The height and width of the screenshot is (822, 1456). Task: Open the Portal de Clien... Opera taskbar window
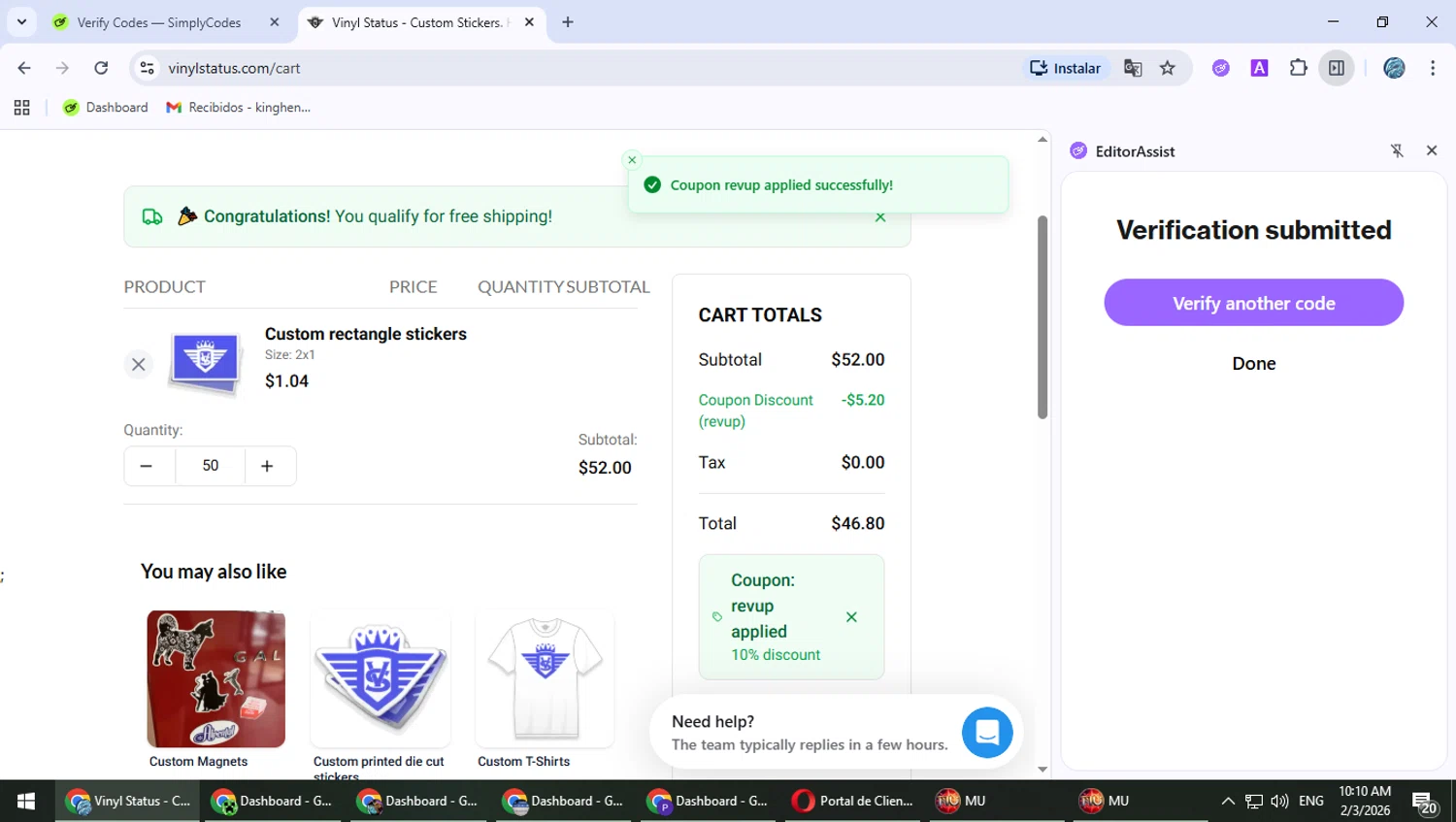(x=854, y=801)
